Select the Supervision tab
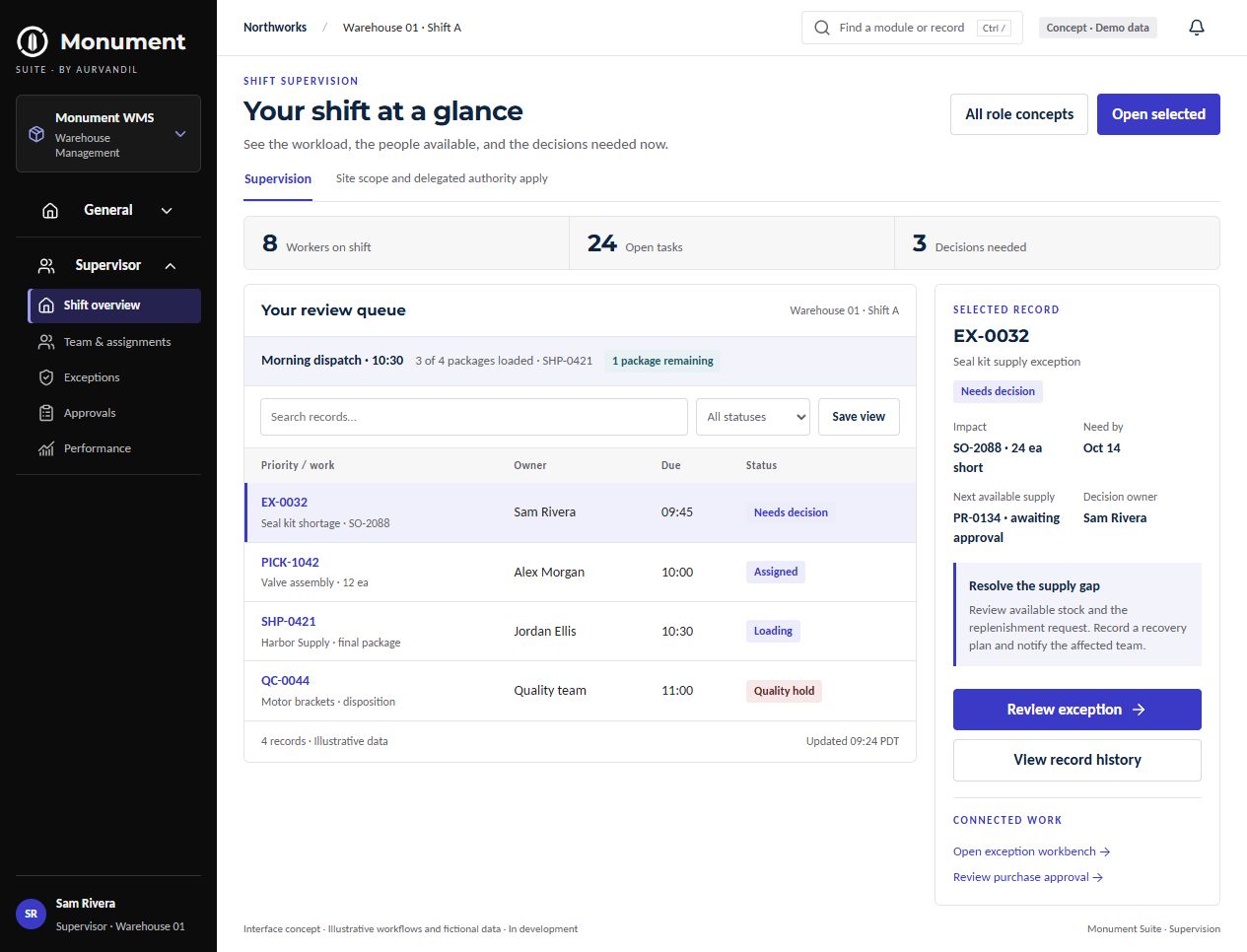The height and width of the screenshot is (952, 1247). 278,179
